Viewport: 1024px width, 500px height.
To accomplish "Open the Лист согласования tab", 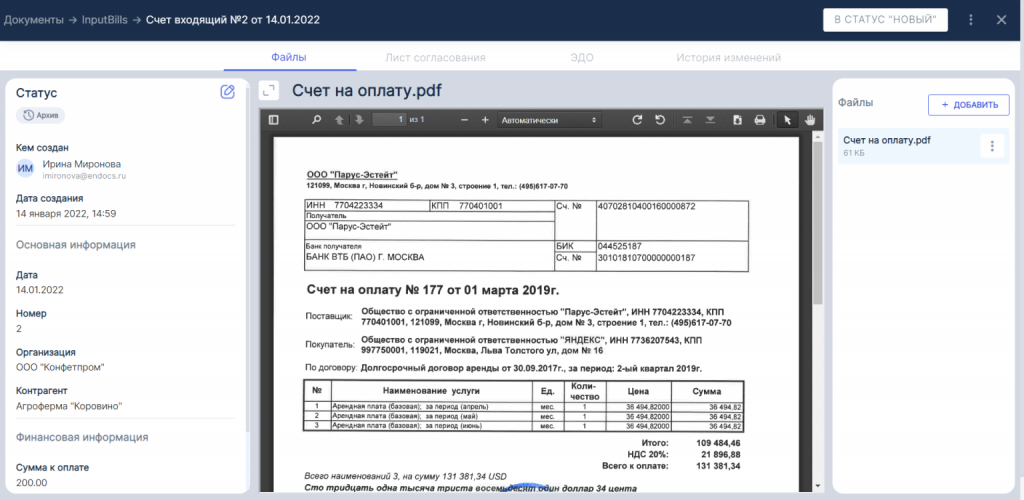I will pyautogui.click(x=436, y=57).
